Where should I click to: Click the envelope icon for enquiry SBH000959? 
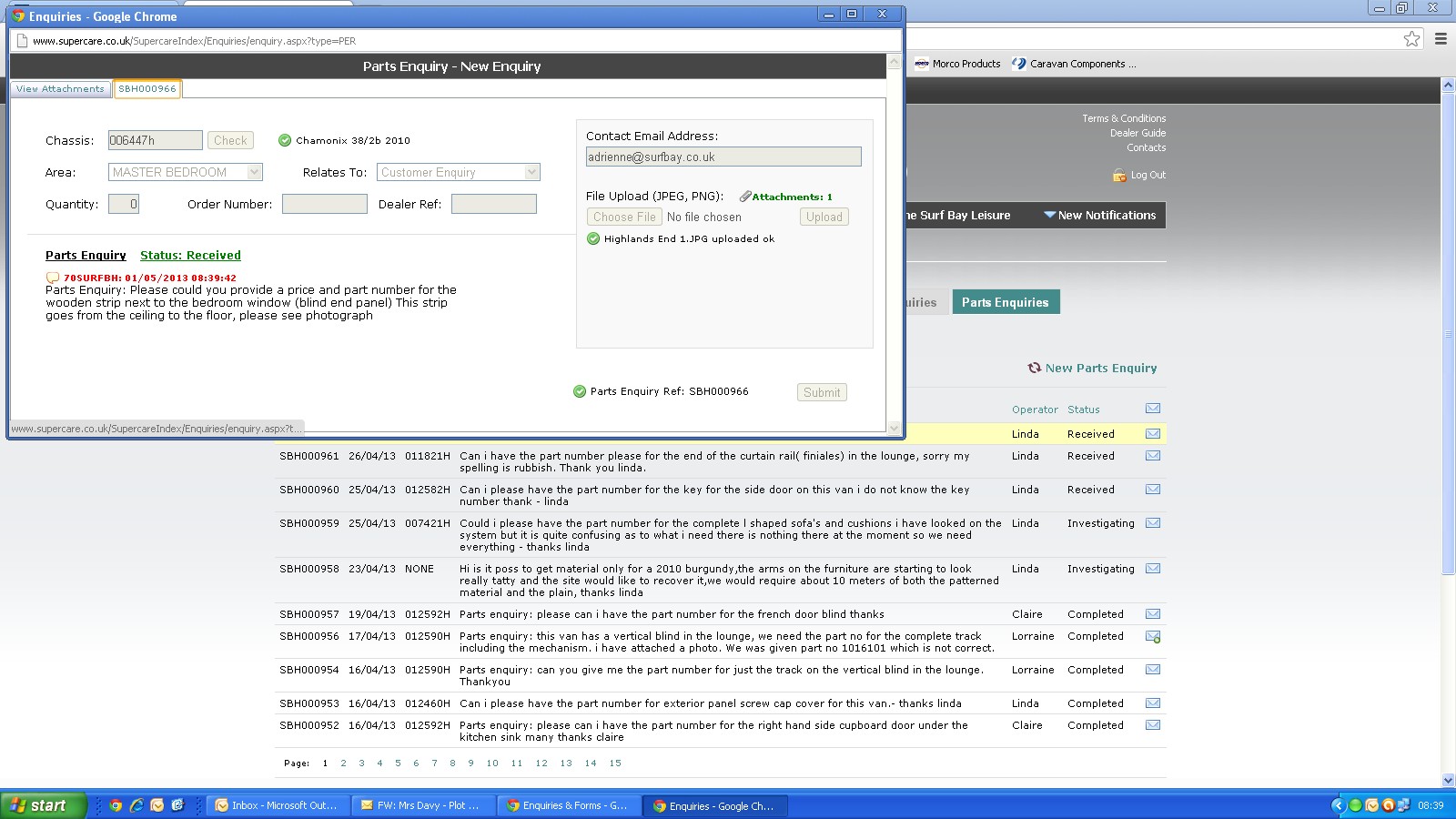click(1152, 523)
